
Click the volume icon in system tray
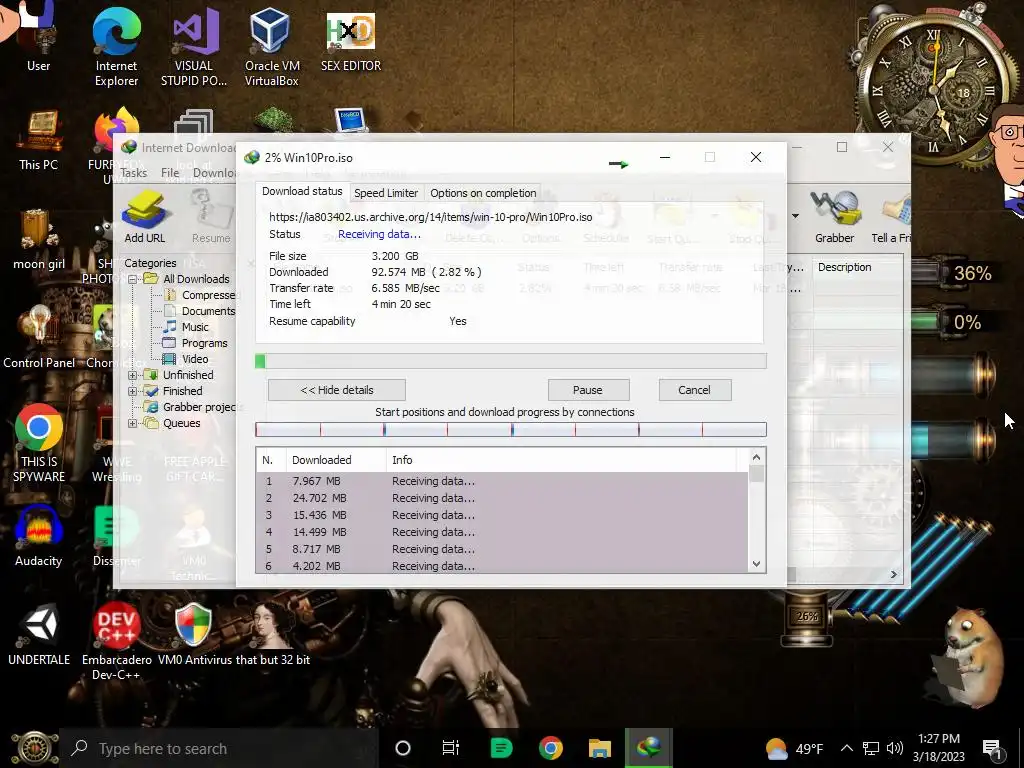(895, 748)
